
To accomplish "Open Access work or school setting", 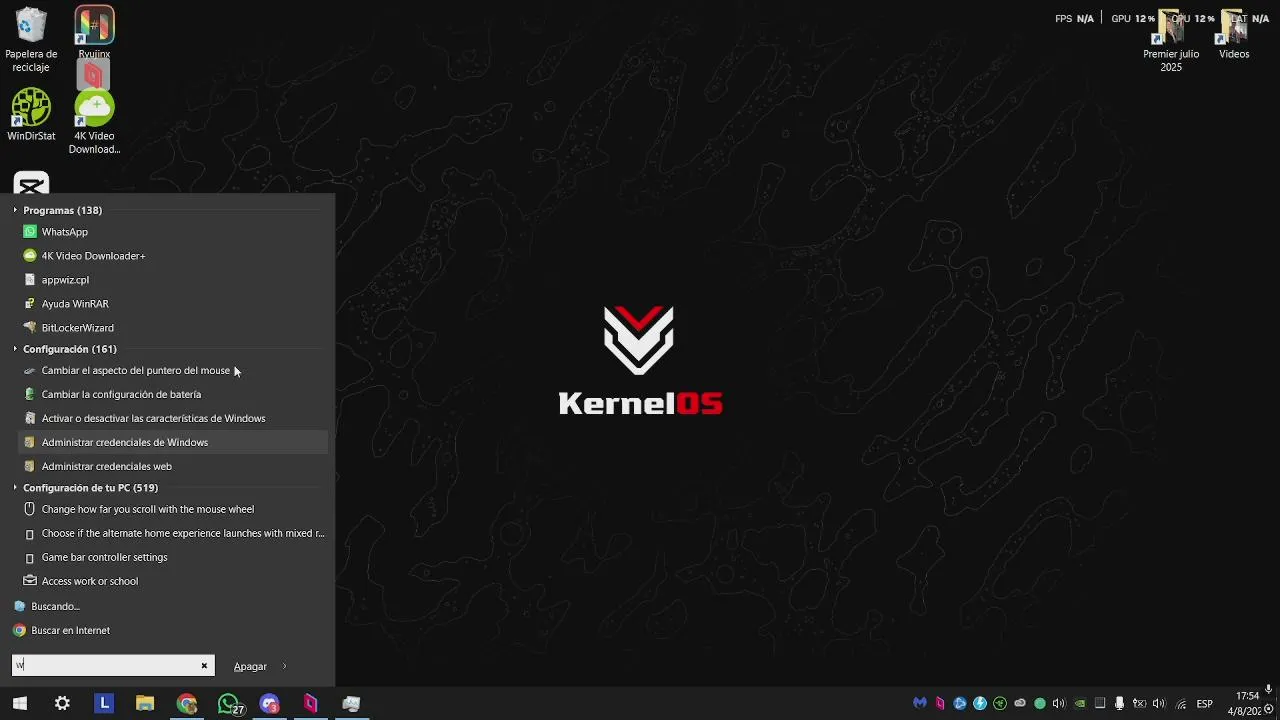I will click(172, 581).
